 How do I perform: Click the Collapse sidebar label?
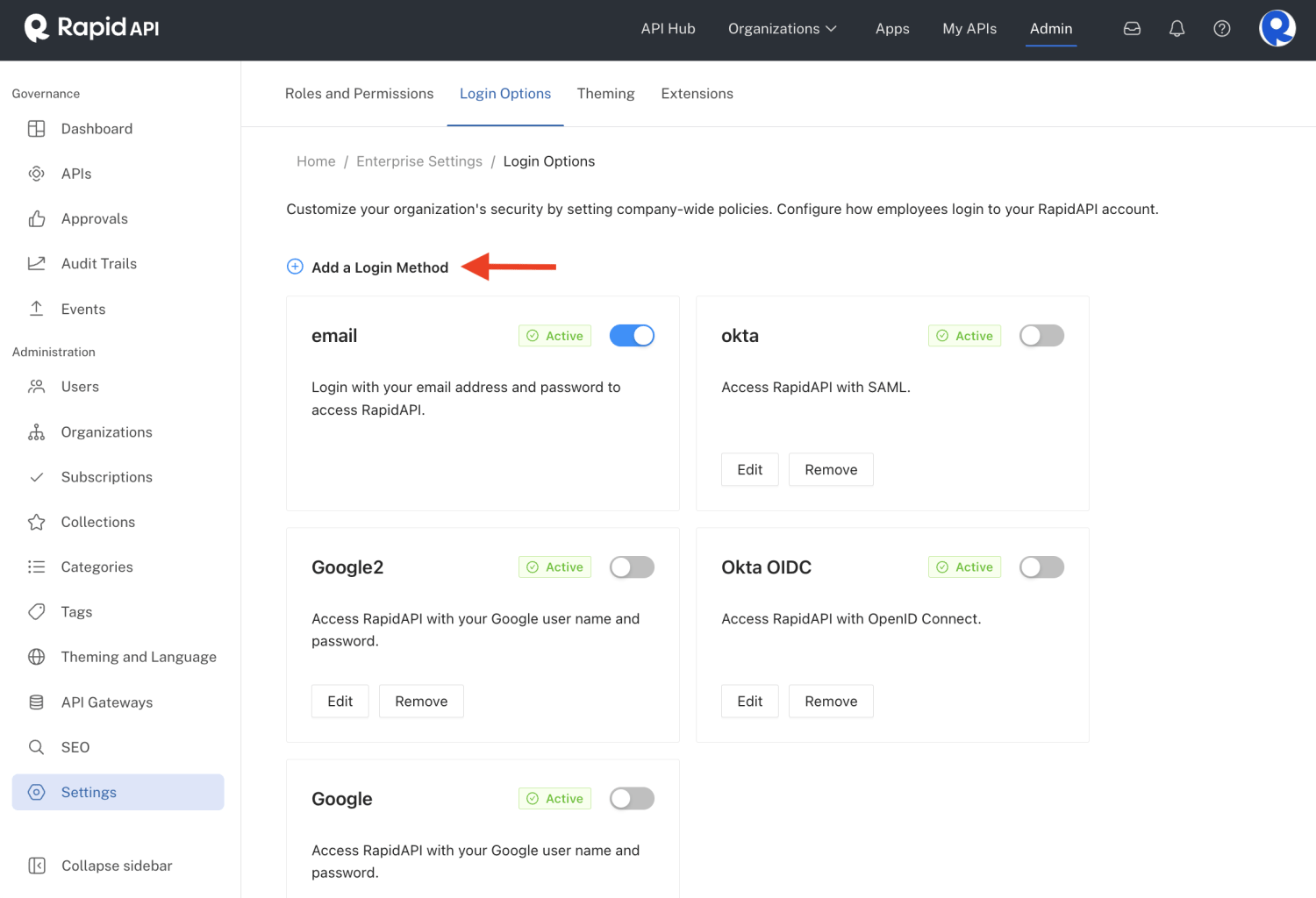117,866
